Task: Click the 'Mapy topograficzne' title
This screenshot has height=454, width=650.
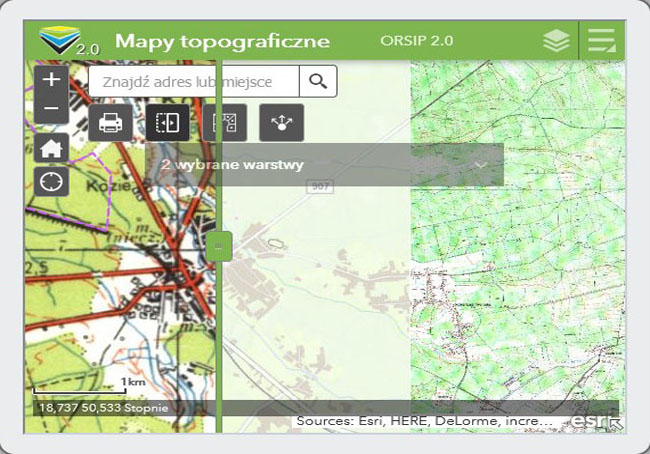Action: [222, 41]
